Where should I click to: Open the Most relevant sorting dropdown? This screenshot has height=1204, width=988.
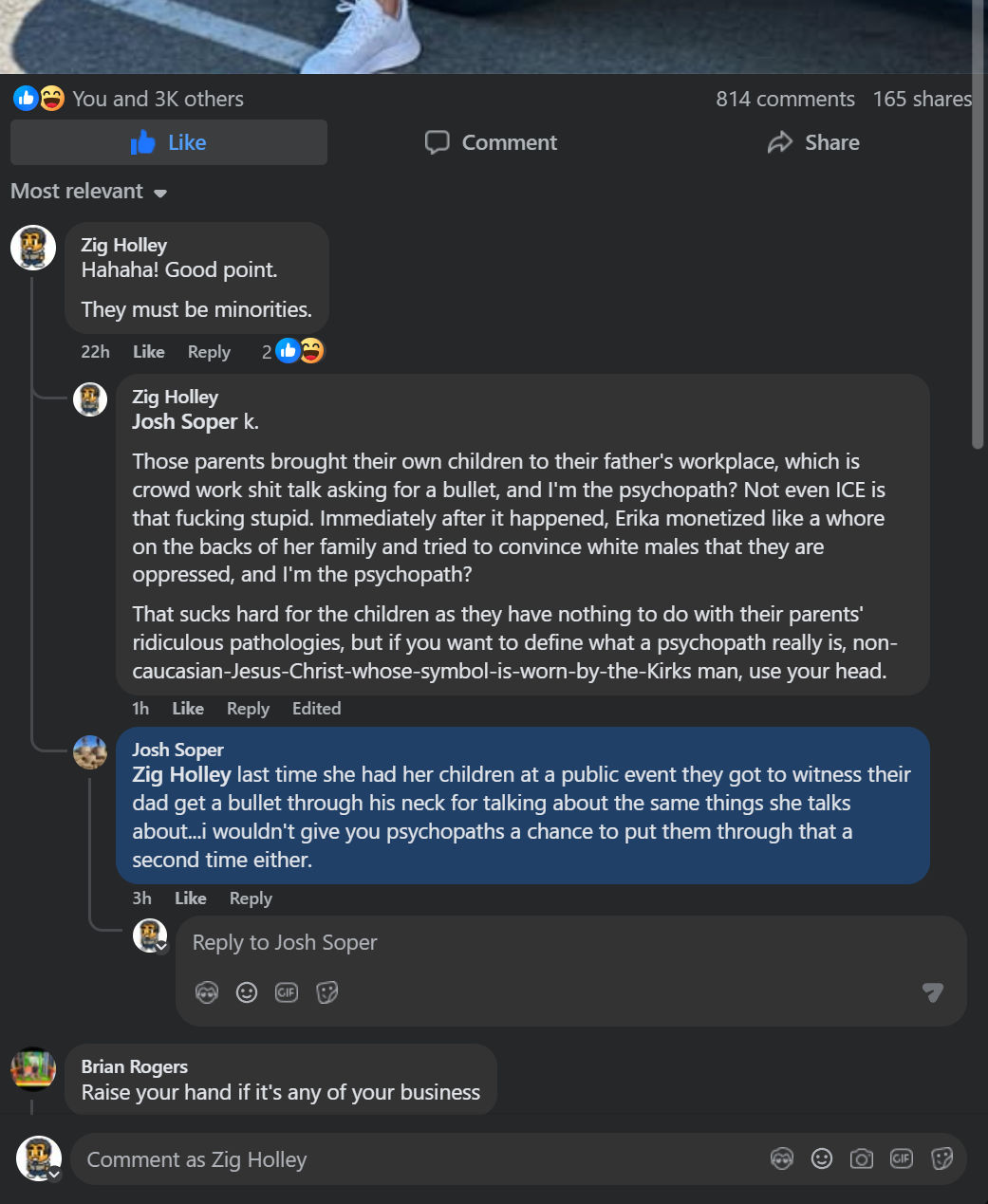pos(88,192)
